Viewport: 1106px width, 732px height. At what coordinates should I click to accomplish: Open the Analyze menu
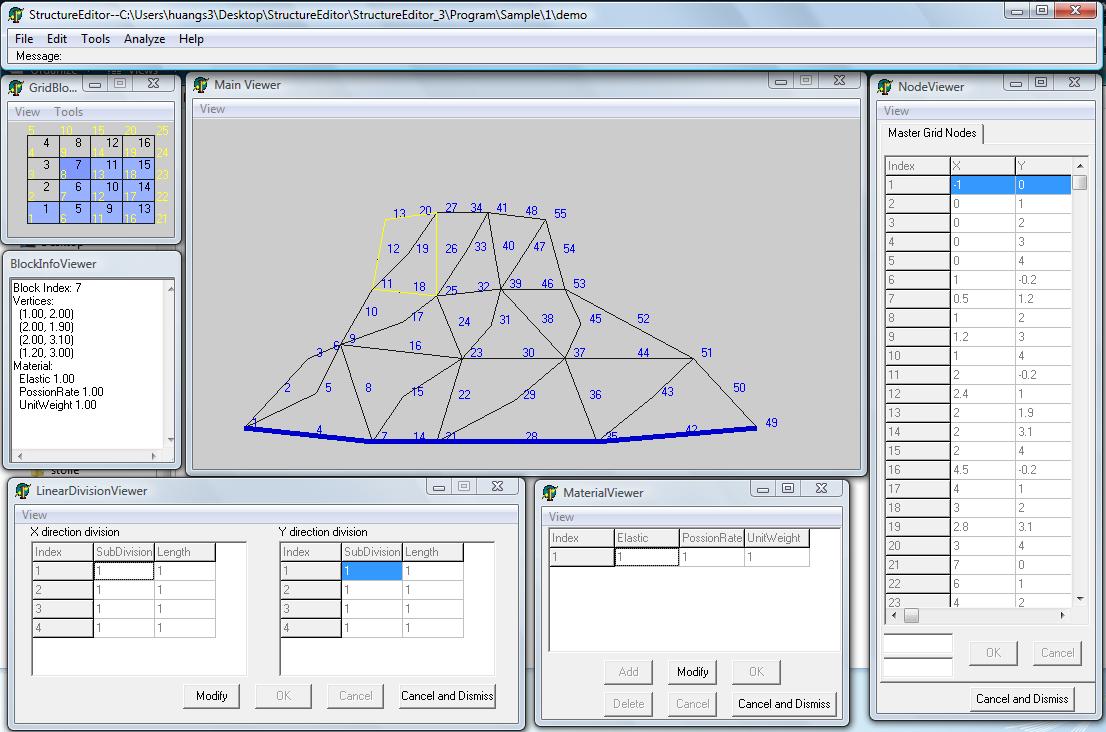click(144, 39)
